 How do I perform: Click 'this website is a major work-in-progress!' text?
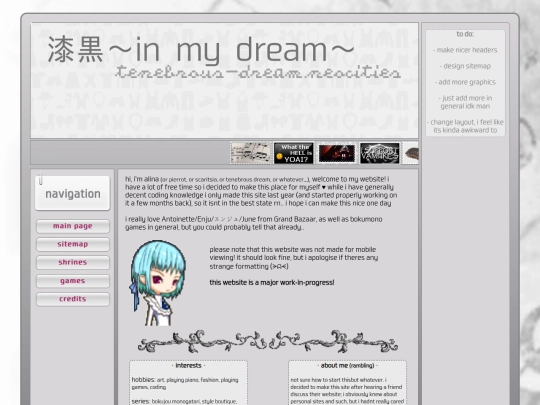[x=272, y=282]
